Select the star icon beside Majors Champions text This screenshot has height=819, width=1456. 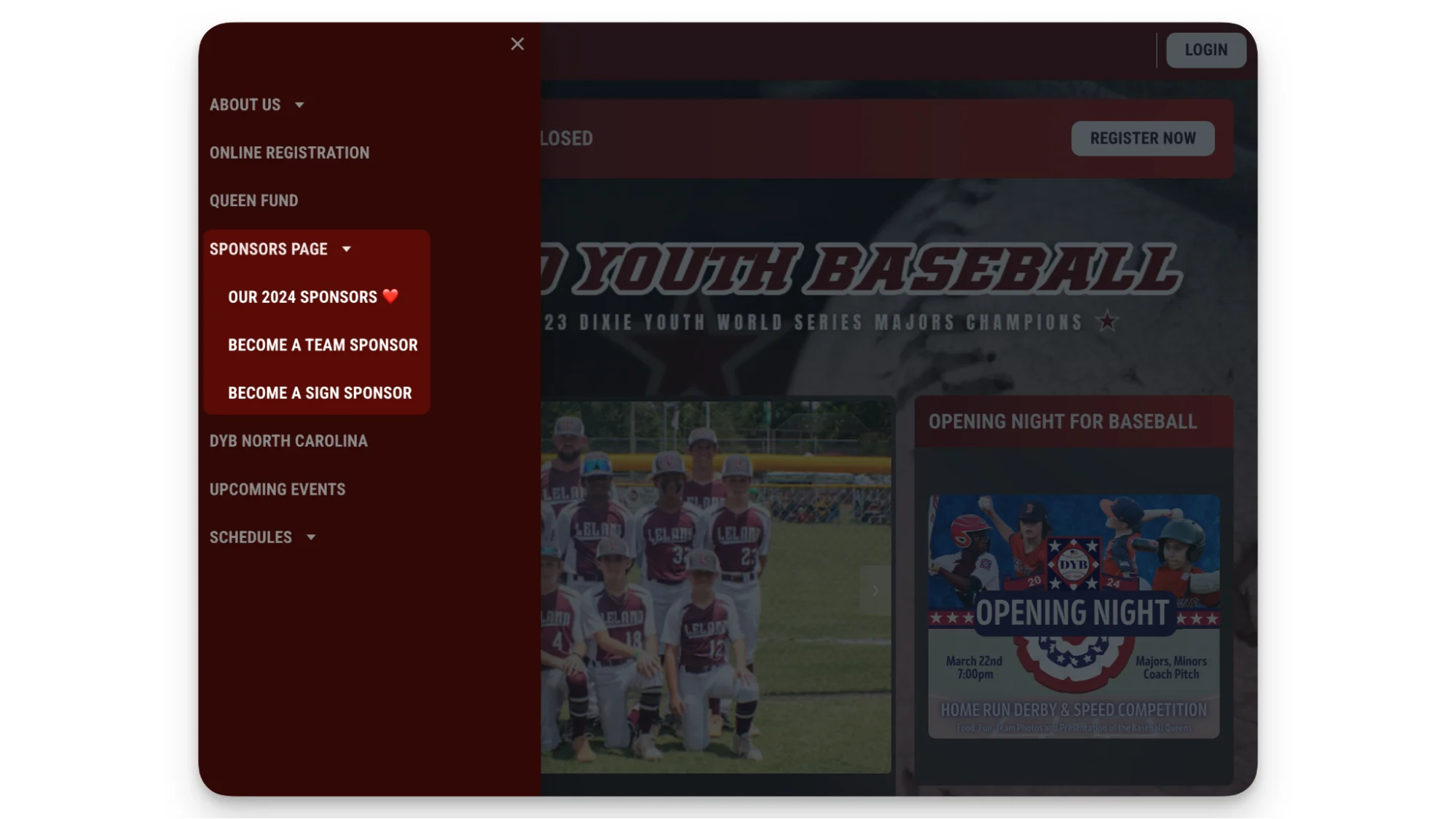(1107, 323)
